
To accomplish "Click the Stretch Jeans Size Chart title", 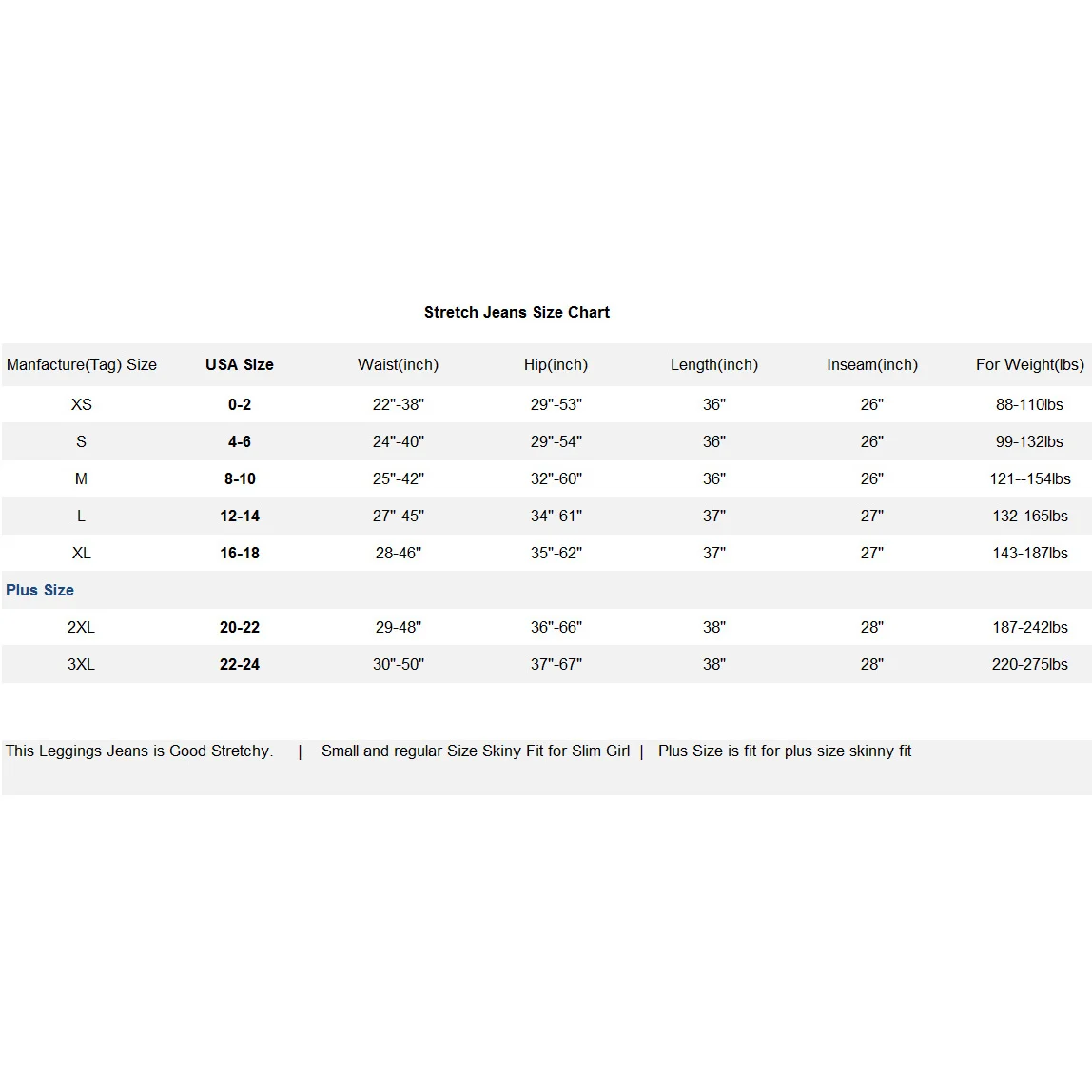I will click(517, 313).
